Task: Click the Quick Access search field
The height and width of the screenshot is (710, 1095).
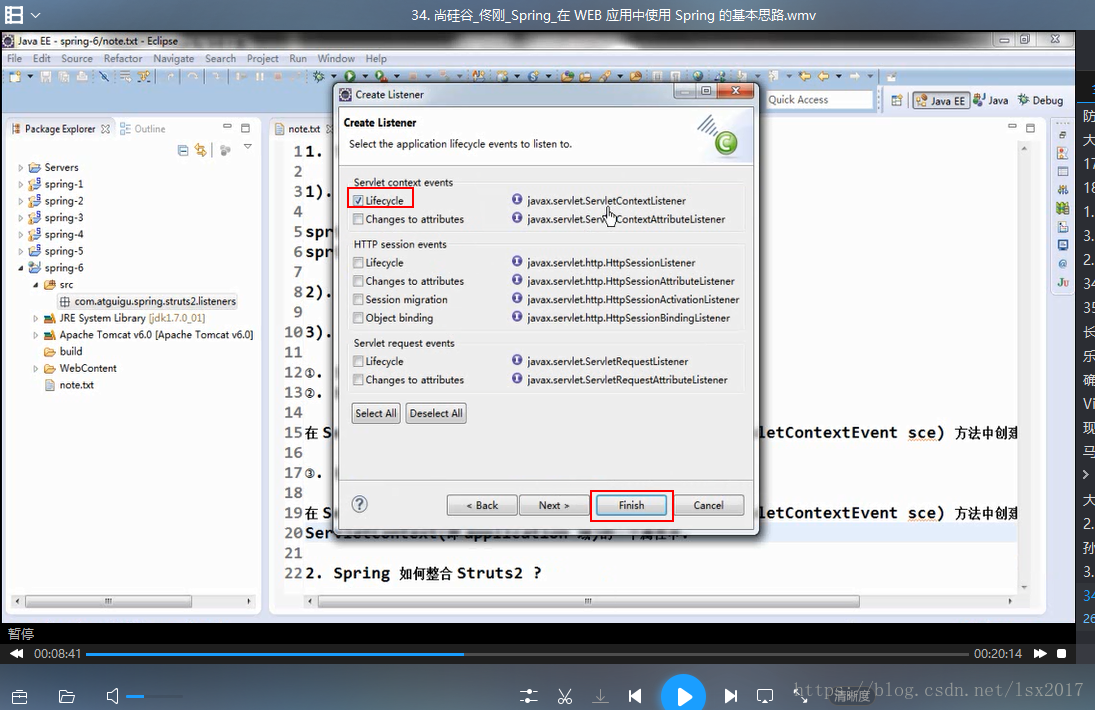Action: [x=820, y=100]
